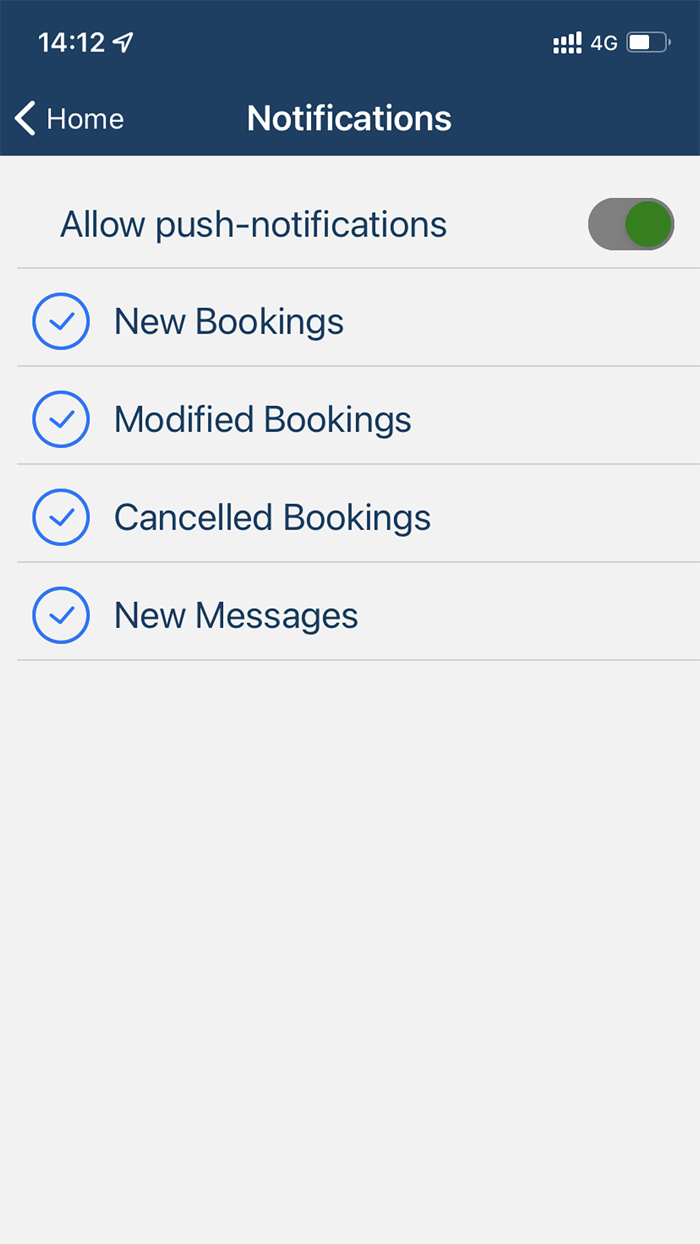Screen dimensions: 700x1244
Task: Uncheck the New Bookings checkmark circle
Action: tap(61, 321)
